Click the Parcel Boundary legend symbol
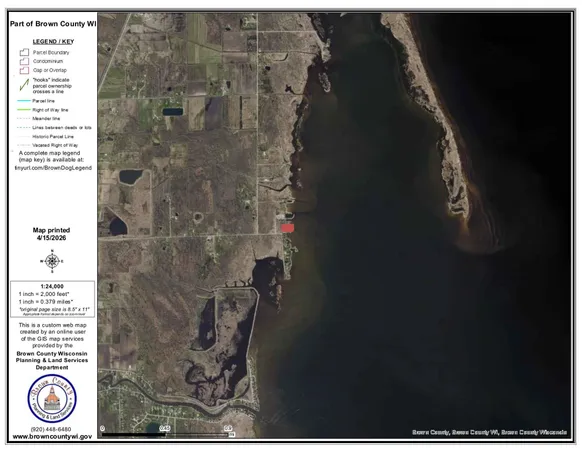This screenshot has width=582, height=450. click(x=24, y=52)
